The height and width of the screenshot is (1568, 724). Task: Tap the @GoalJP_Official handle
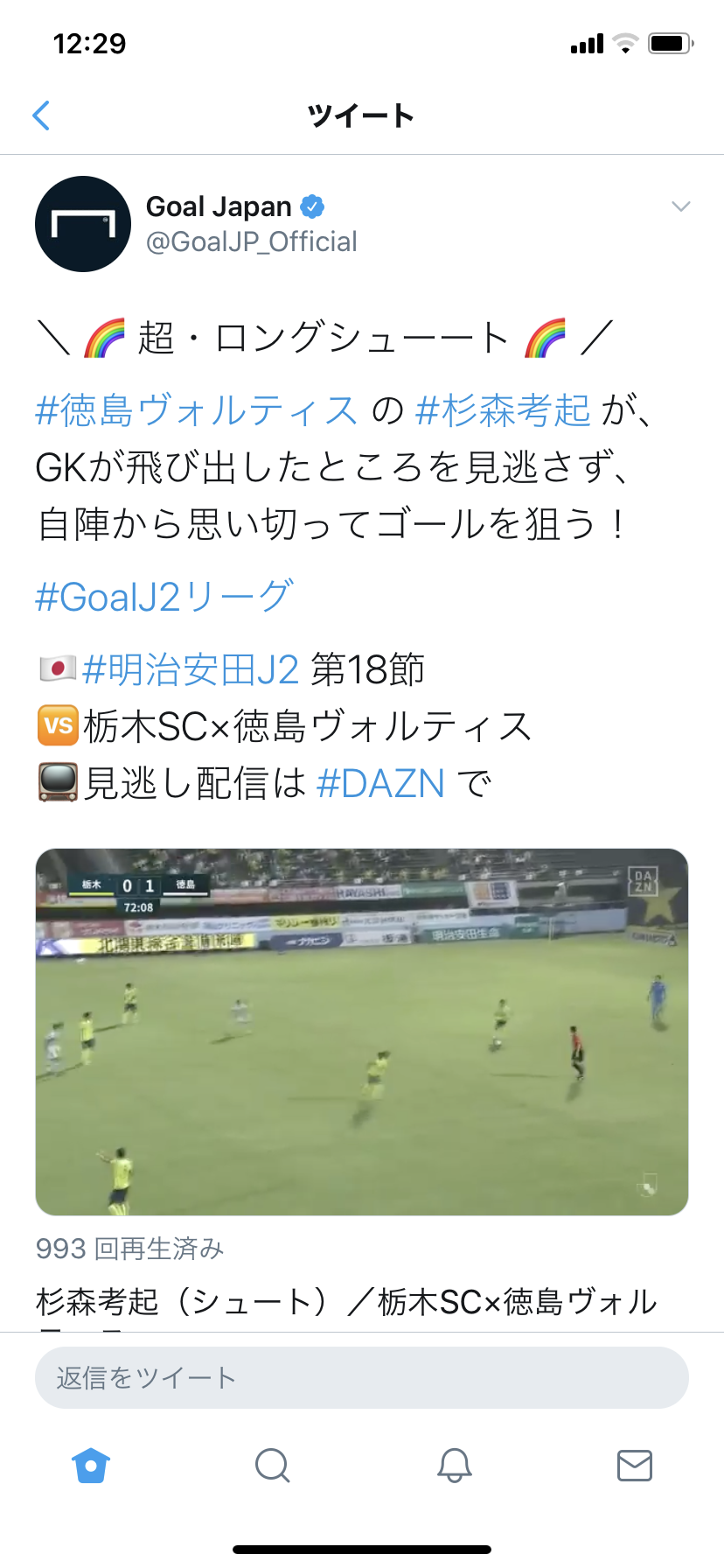252,241
